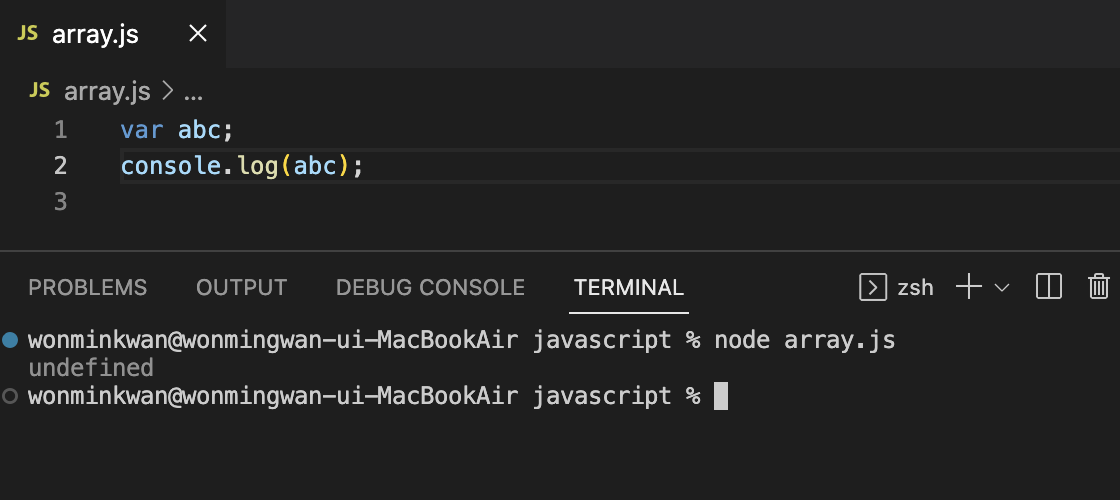Viewport: 1120px width, 500px height.
Task: Click the blue command success marker
Action: (x=10, y=340)
